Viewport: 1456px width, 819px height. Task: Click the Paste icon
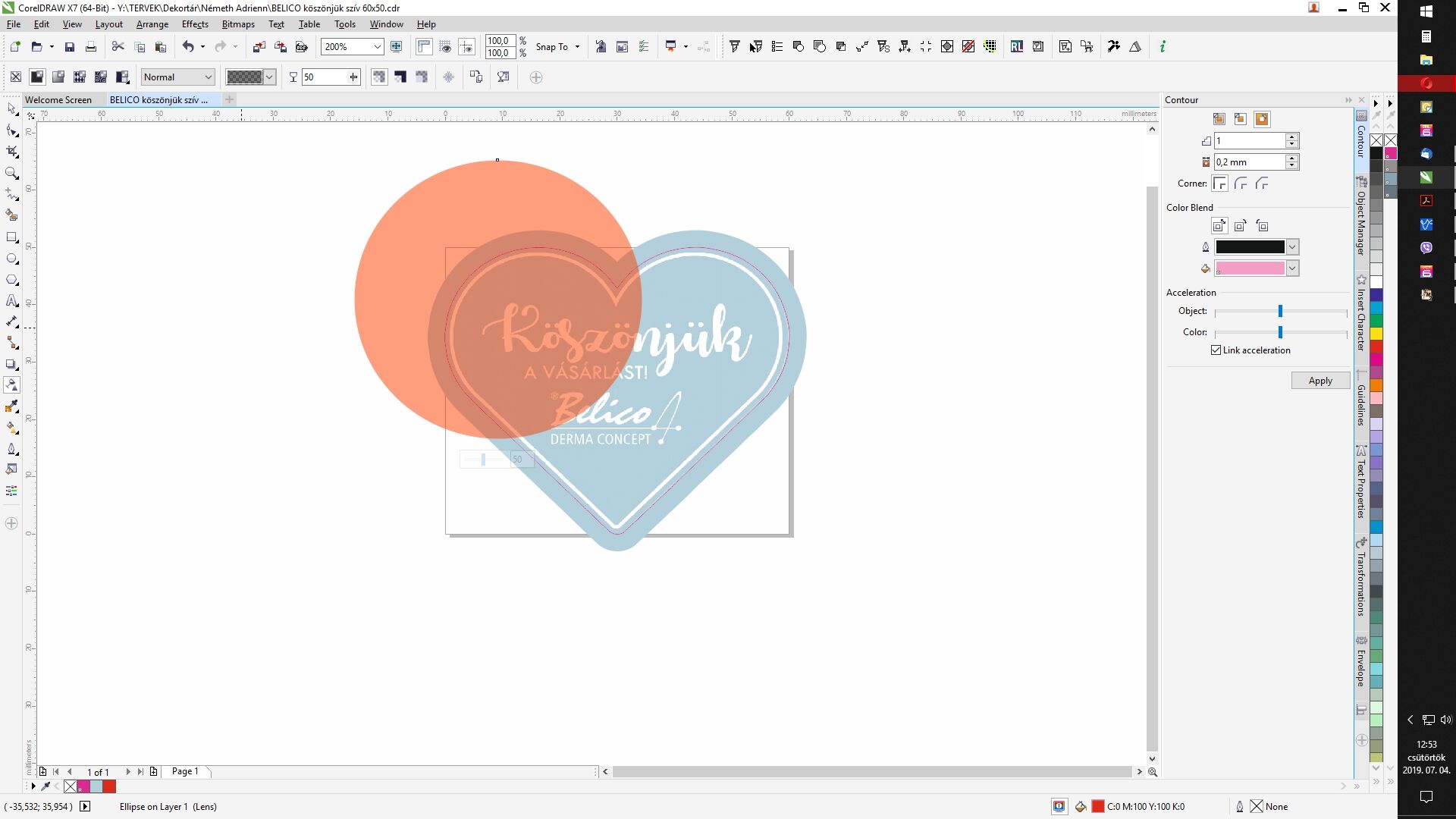(161, 47)
